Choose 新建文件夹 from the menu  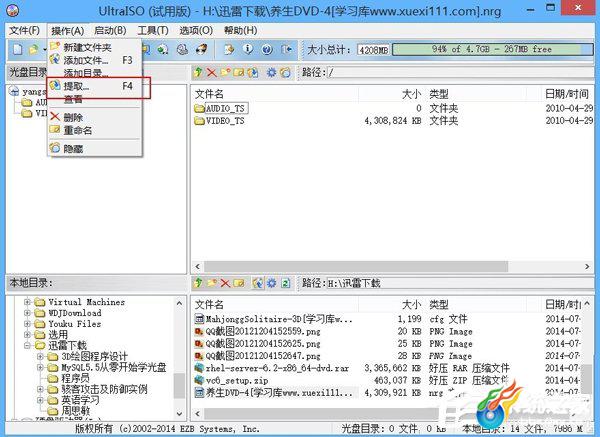point(95,47)
